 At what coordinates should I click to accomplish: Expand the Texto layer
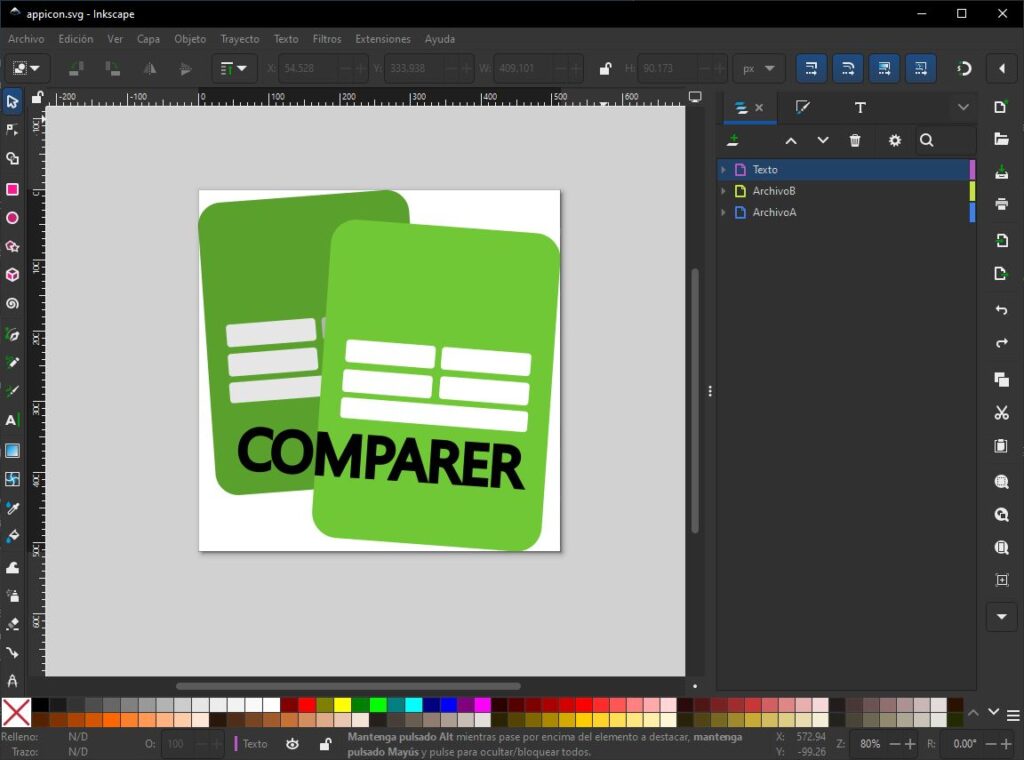tap(723, 170)
